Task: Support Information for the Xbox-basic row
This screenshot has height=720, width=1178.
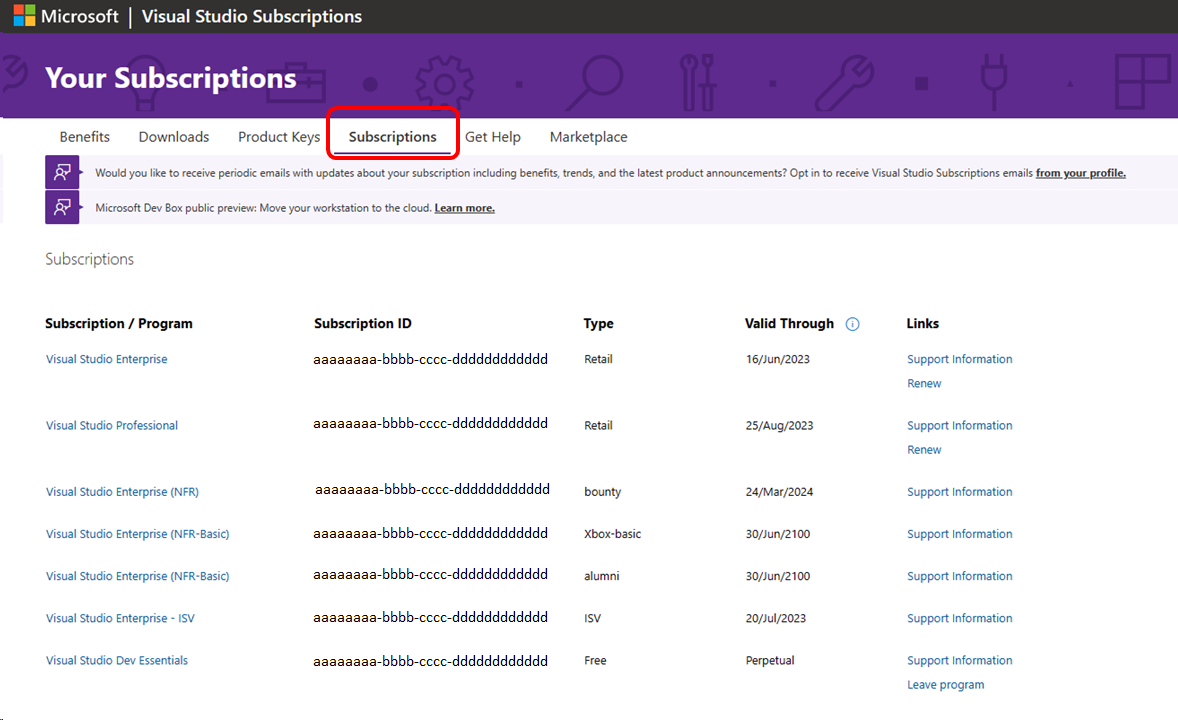Action: (x=959, y=534)
